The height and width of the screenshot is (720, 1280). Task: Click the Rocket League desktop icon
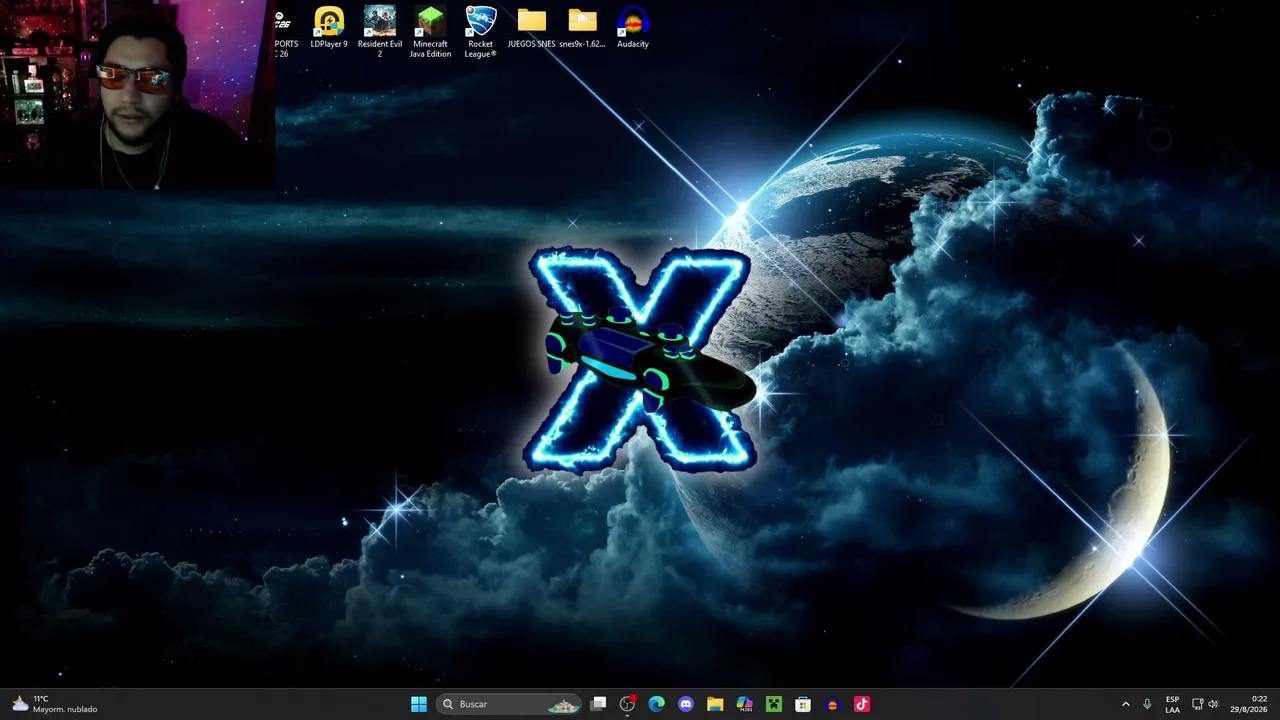tap(481, 32)
